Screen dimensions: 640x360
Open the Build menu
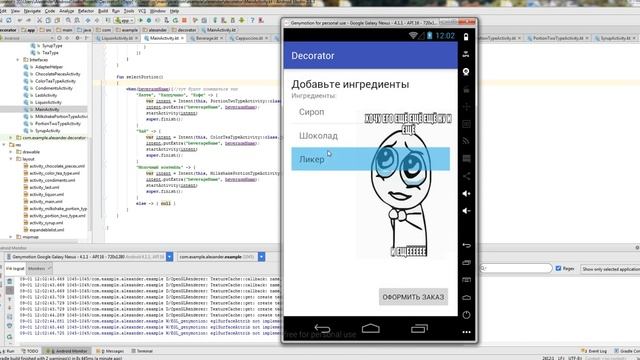(x=103, y=11)
